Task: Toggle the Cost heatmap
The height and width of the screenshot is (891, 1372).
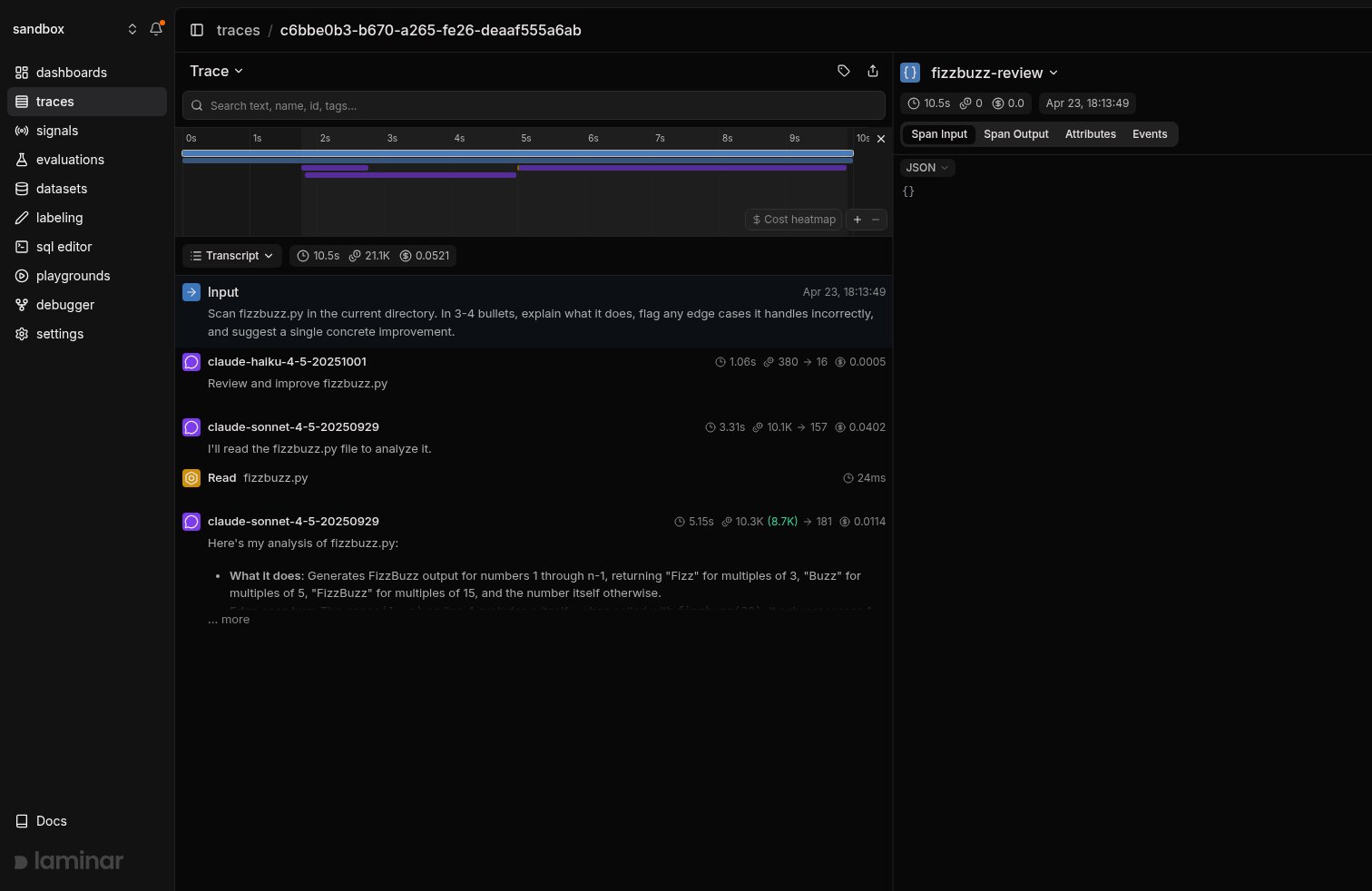Action: (x=794, y=220)
